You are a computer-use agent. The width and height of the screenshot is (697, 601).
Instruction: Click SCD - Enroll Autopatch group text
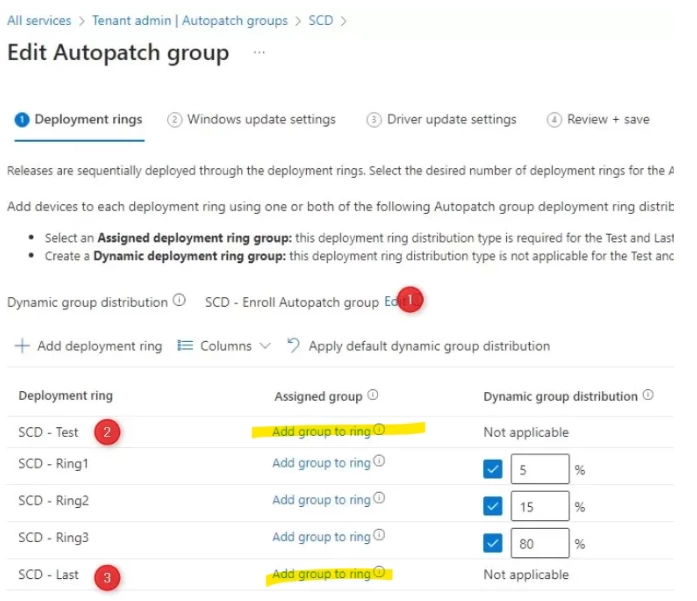tap(292, 302)
